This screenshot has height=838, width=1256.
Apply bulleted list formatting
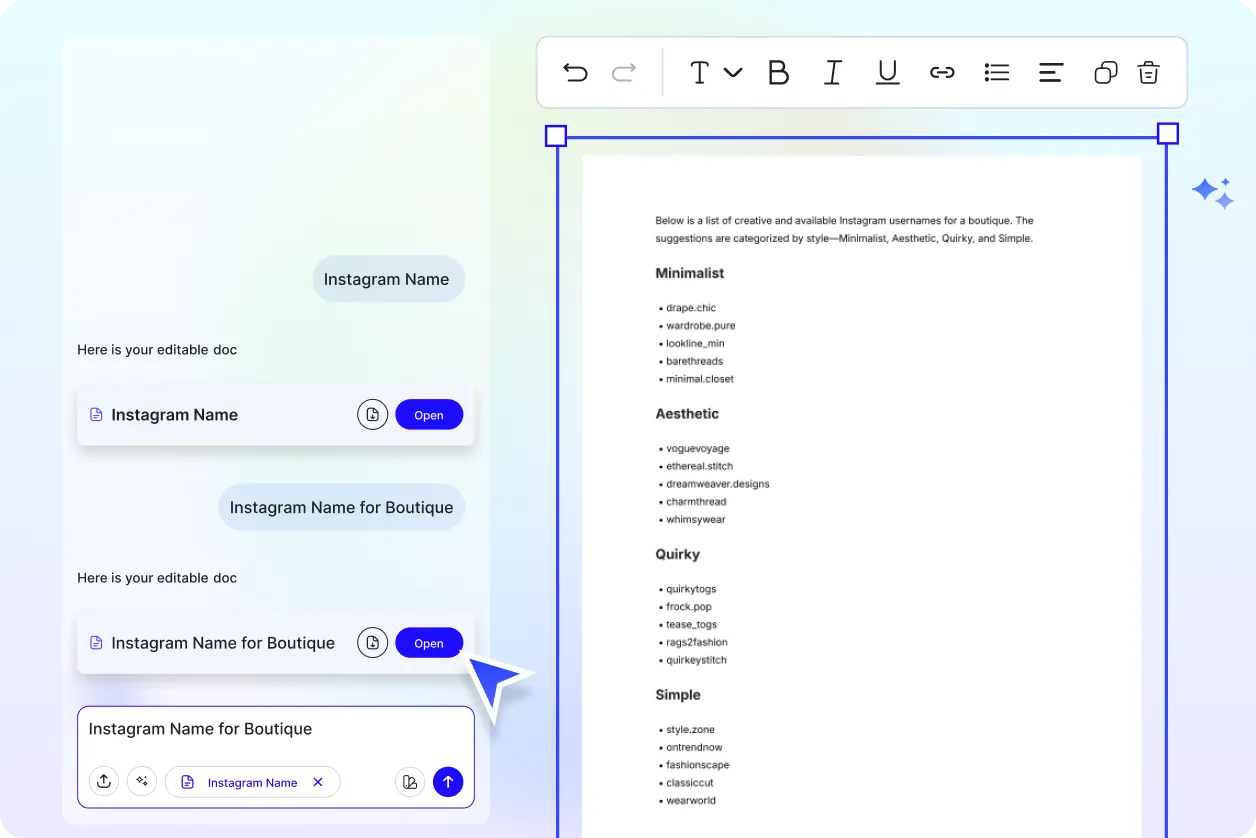click(996, 72)
